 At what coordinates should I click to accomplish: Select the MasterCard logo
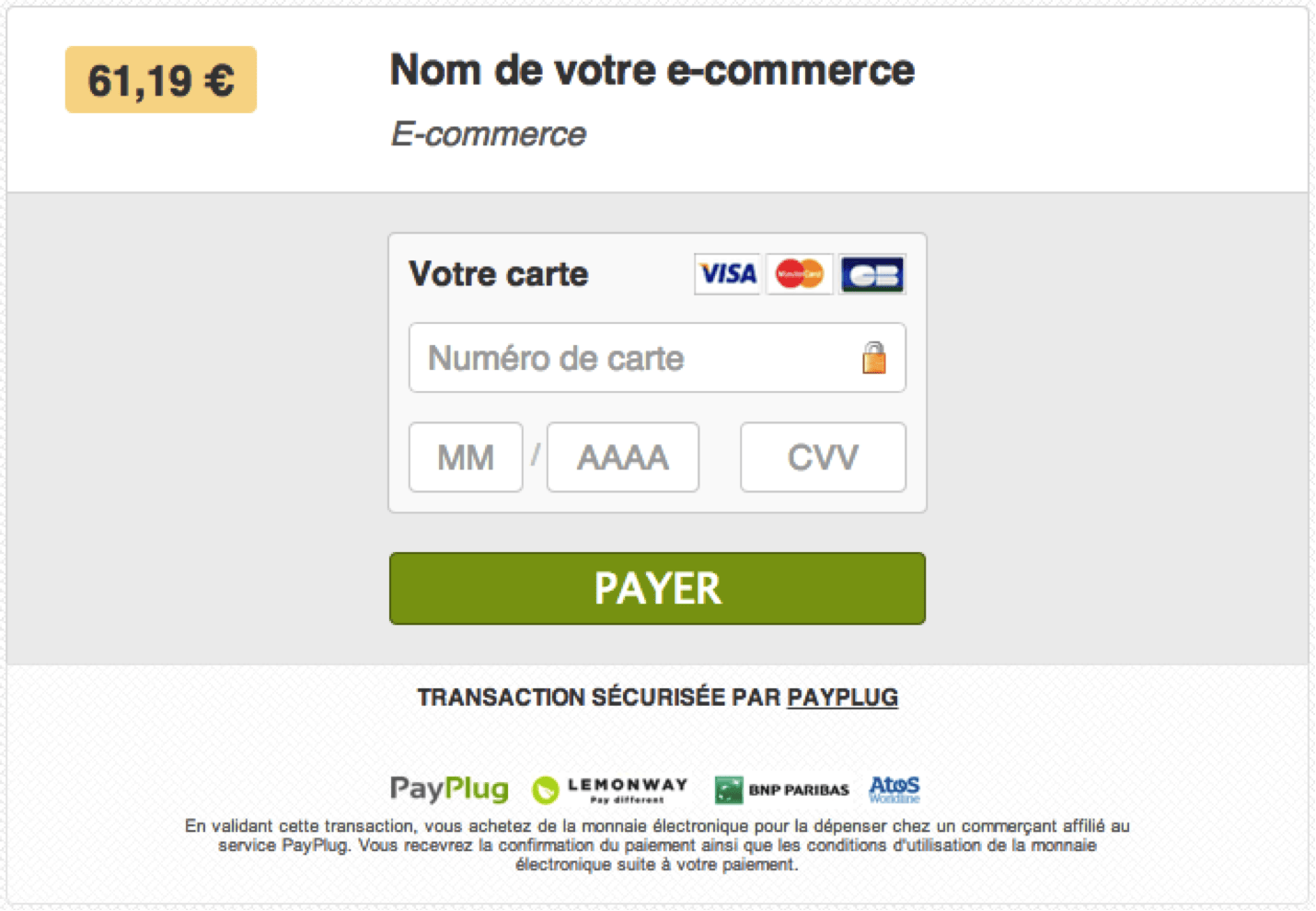799,273
